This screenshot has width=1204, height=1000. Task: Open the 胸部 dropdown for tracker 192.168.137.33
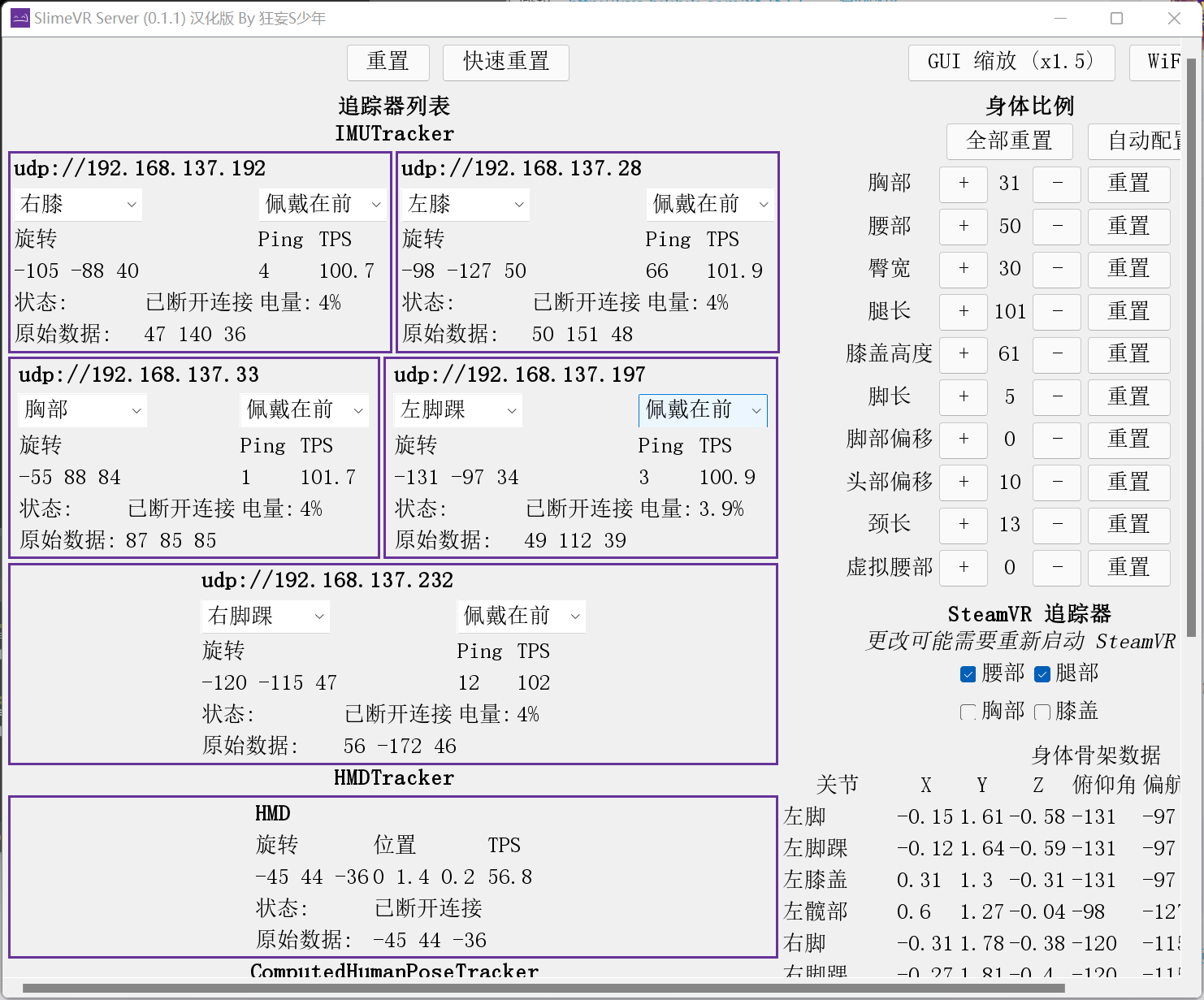click(84, 410)
